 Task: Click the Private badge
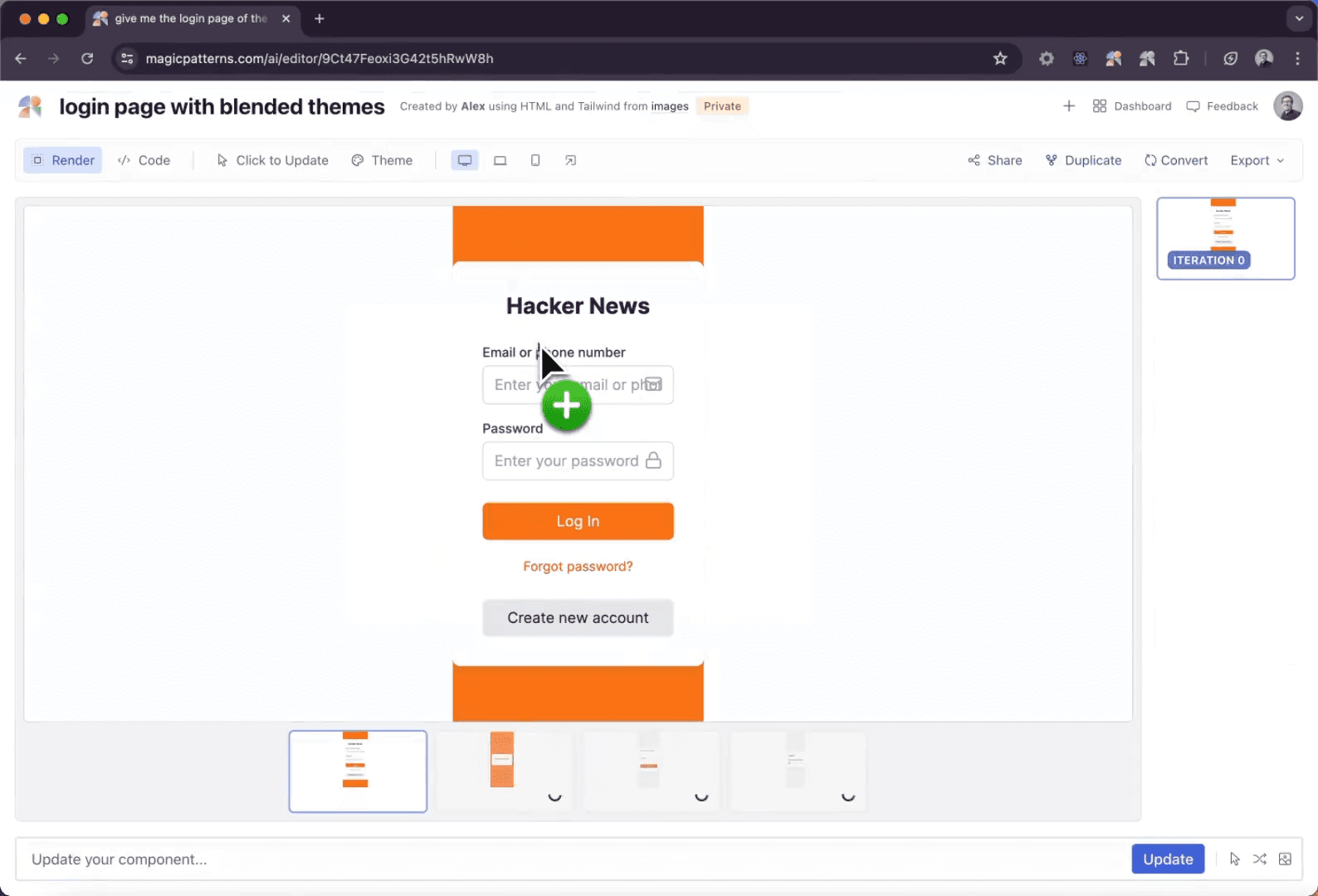click(x=722, y=106)
